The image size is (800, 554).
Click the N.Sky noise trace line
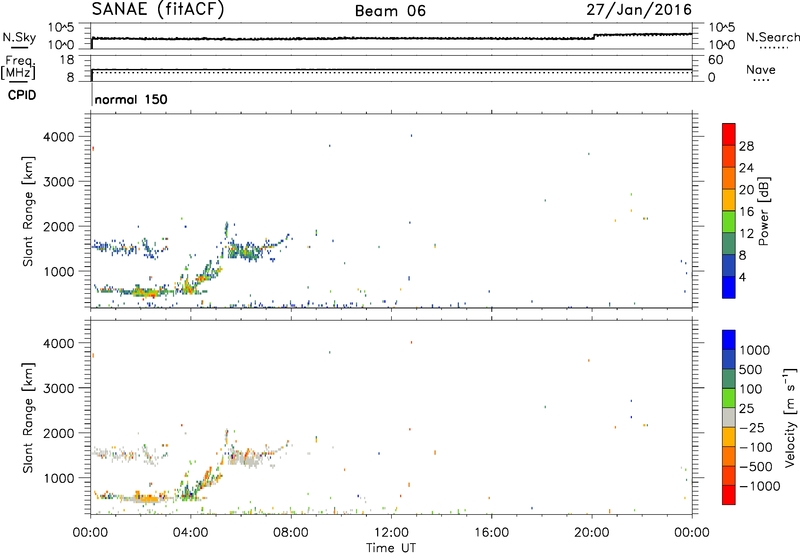click(x=391, y=38)
